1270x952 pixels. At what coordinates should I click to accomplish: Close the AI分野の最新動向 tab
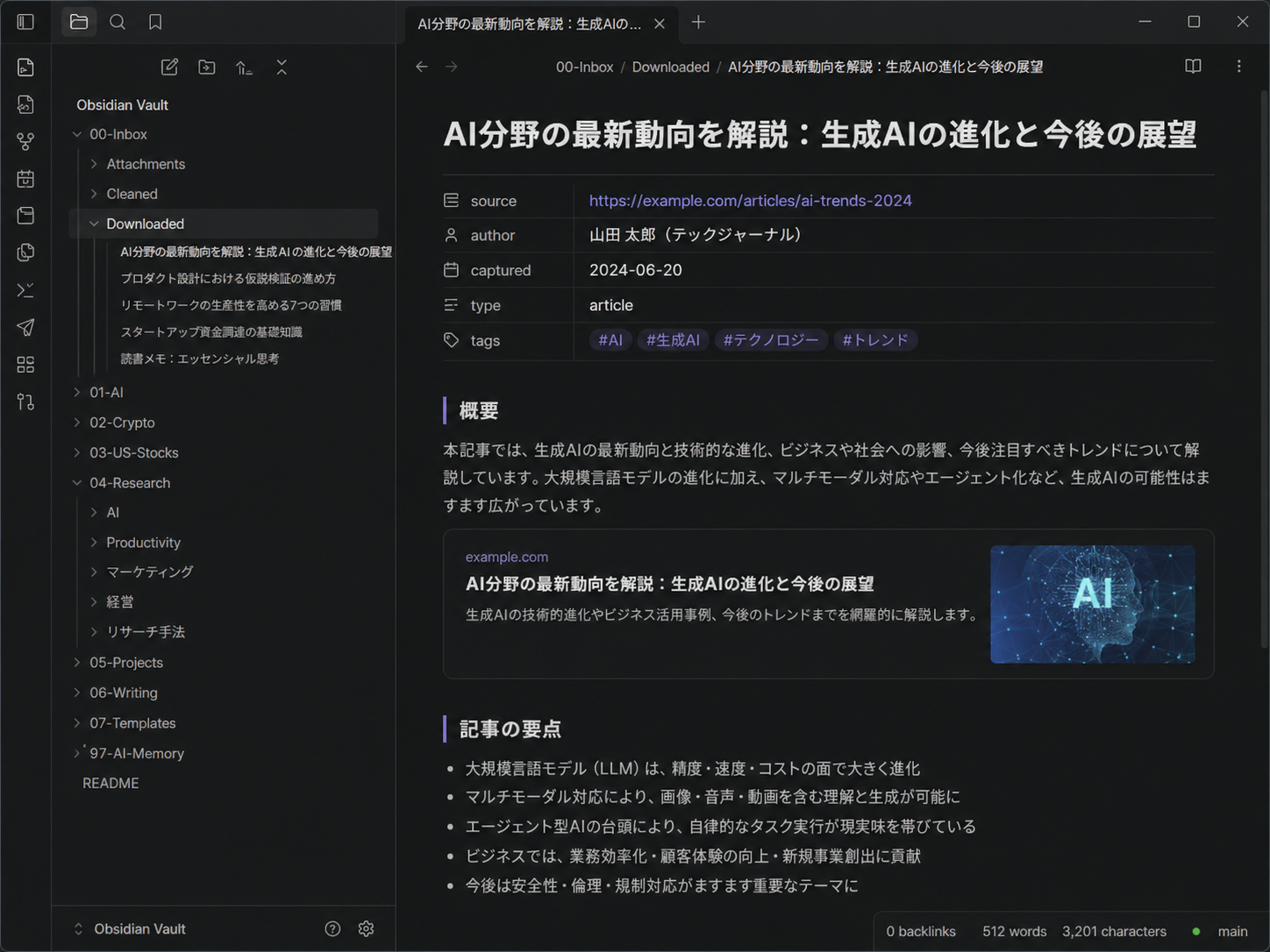click(x=660, y=24)
